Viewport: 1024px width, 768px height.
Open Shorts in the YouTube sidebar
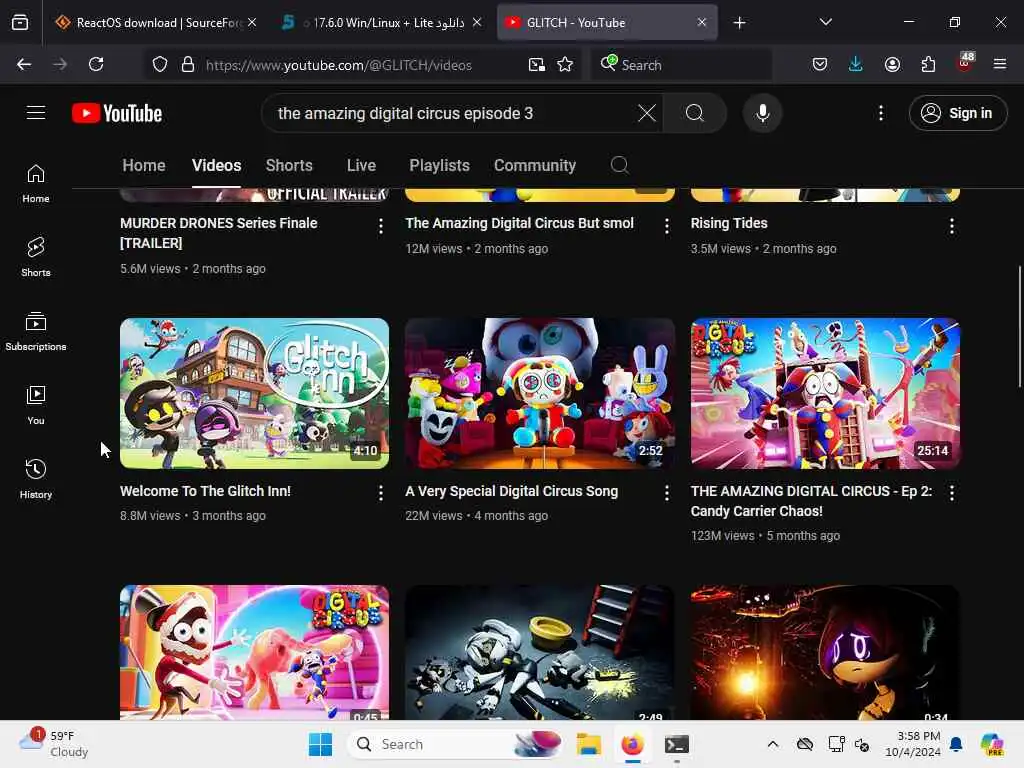pos(36,257)
